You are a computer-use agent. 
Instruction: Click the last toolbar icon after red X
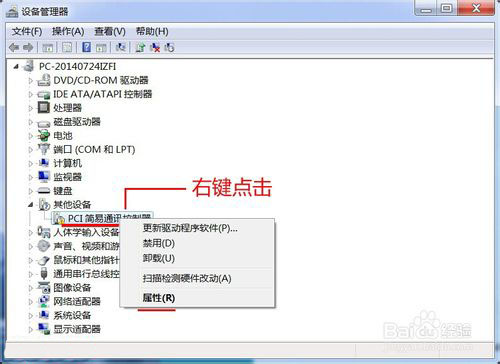coord(169,47)
